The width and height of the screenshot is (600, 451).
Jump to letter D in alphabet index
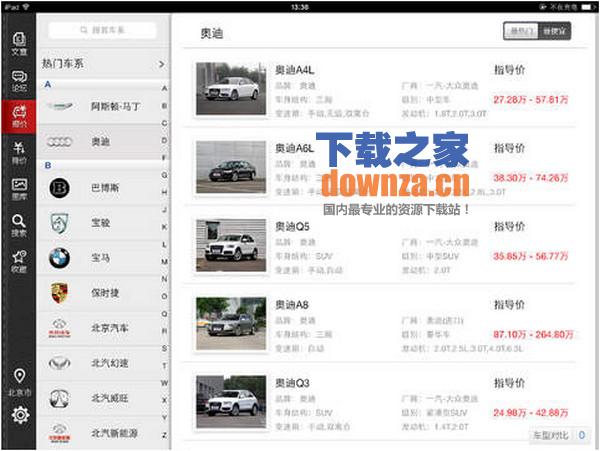pos(164,140)
